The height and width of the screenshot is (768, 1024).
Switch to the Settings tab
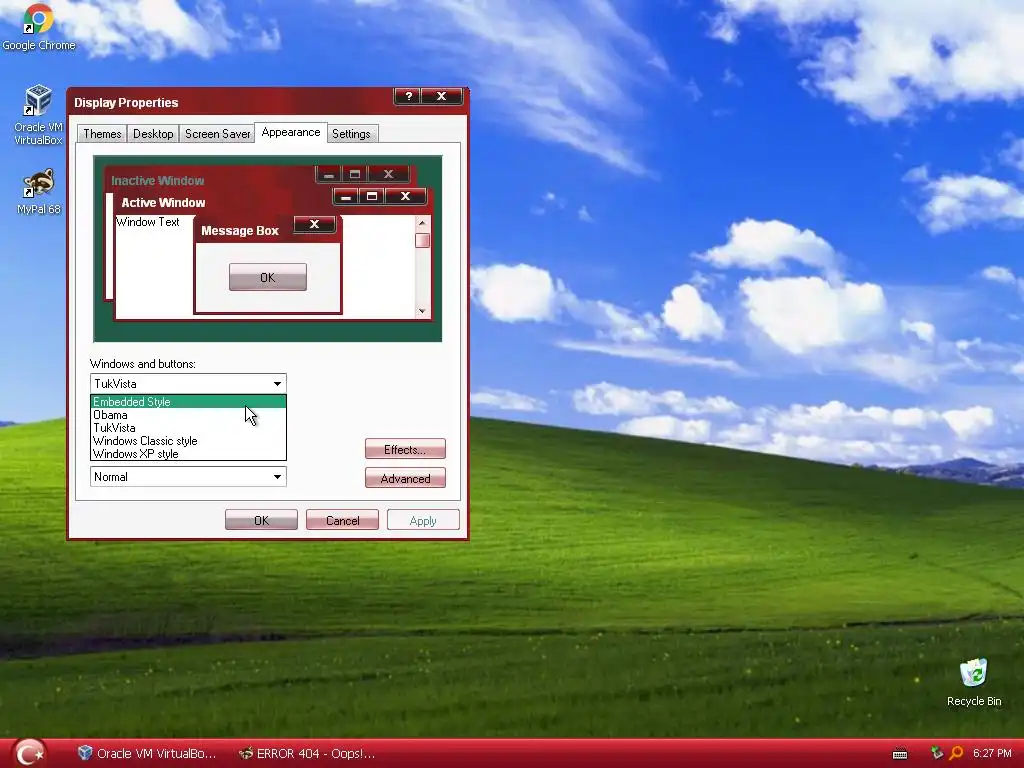coord(351,134)
